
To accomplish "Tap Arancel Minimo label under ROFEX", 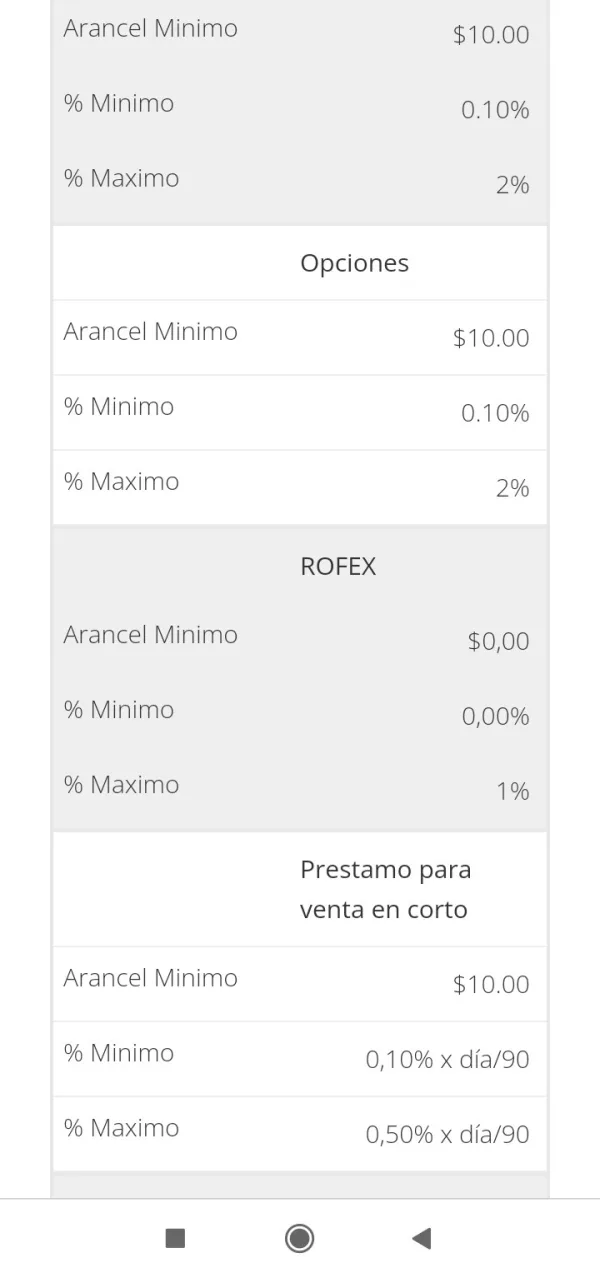I will [x=151, y=634].
